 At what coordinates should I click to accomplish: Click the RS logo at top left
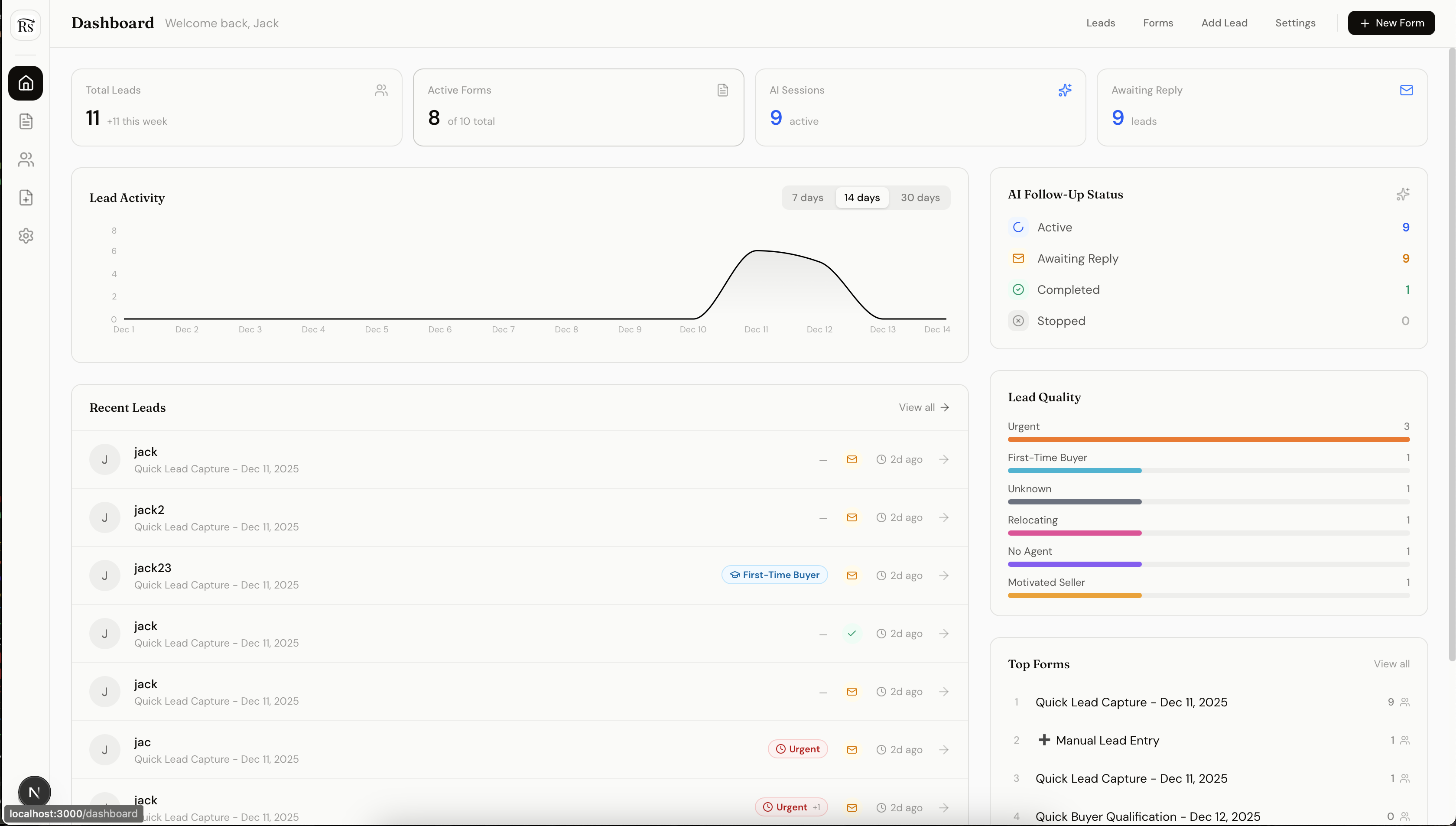point(25,25)
